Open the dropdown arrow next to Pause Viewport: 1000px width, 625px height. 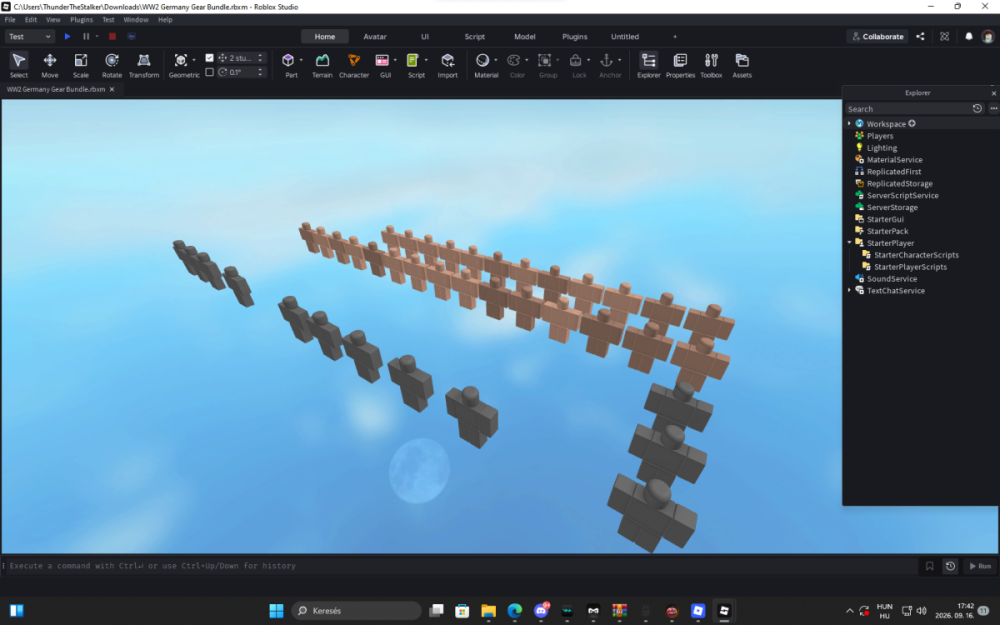(97, 36)
